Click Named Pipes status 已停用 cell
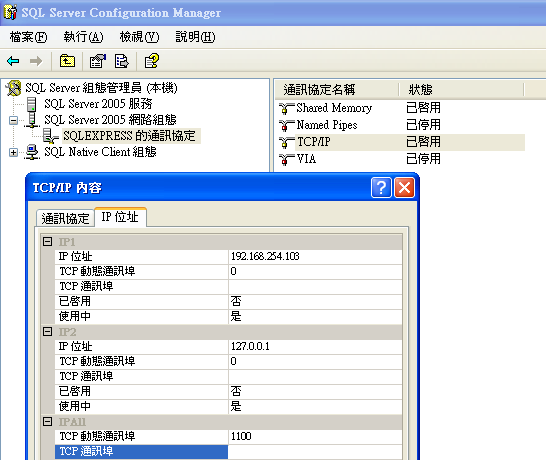Viewport: 546px width, 460px height. pos(423,125)
